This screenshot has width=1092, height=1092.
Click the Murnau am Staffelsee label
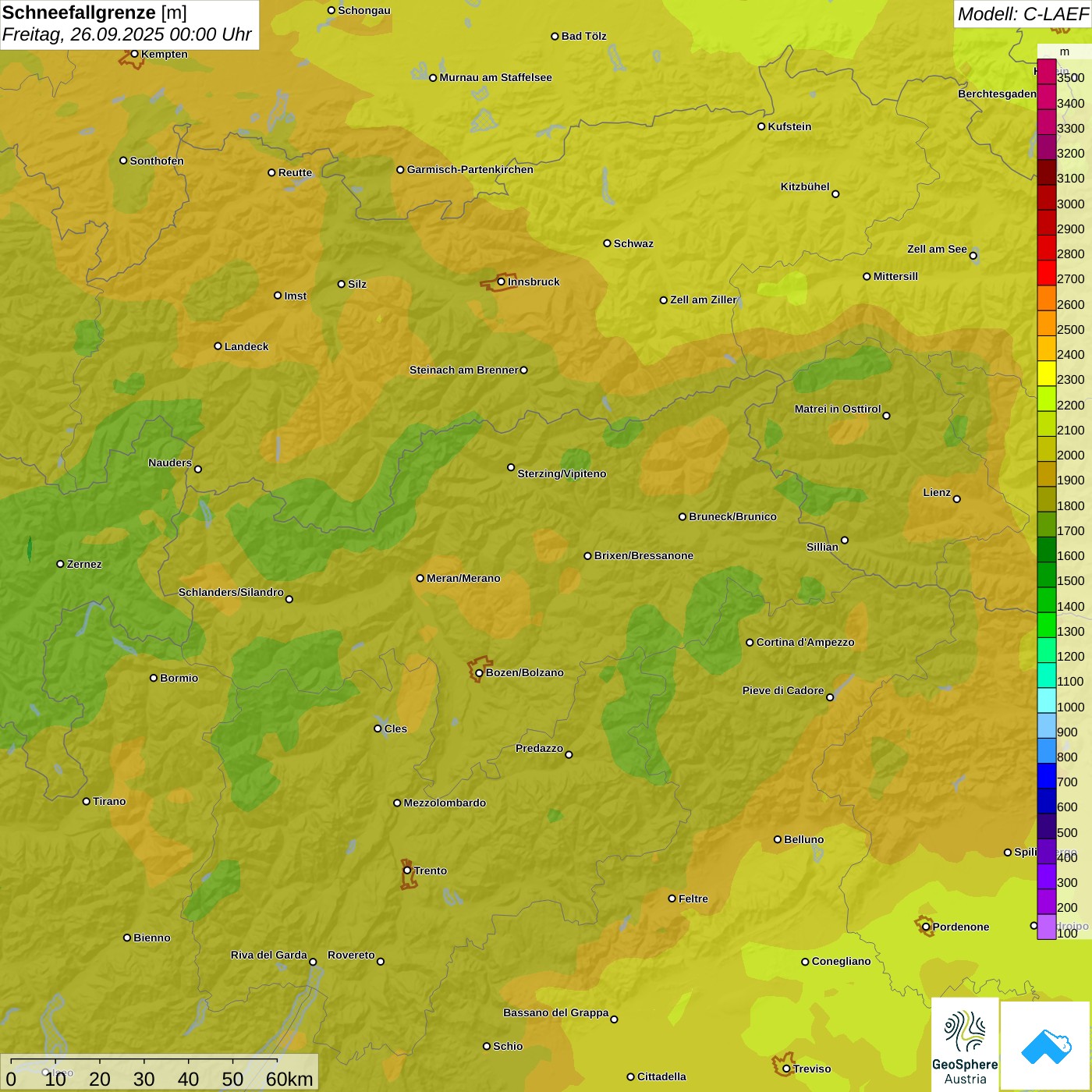point(495,77)
